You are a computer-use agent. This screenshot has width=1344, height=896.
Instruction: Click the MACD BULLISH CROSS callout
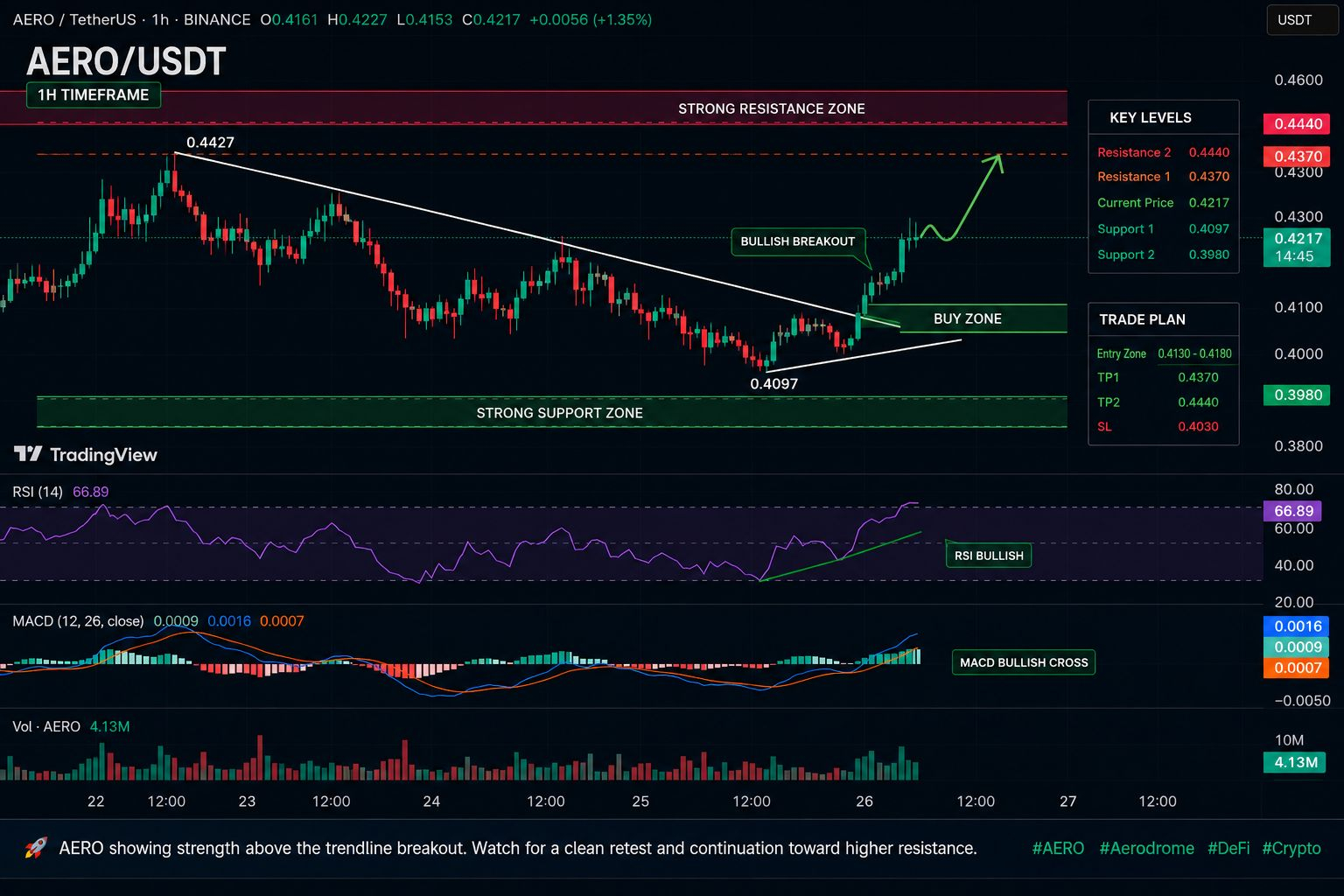pyautogui.click(x=1024, y=662)
